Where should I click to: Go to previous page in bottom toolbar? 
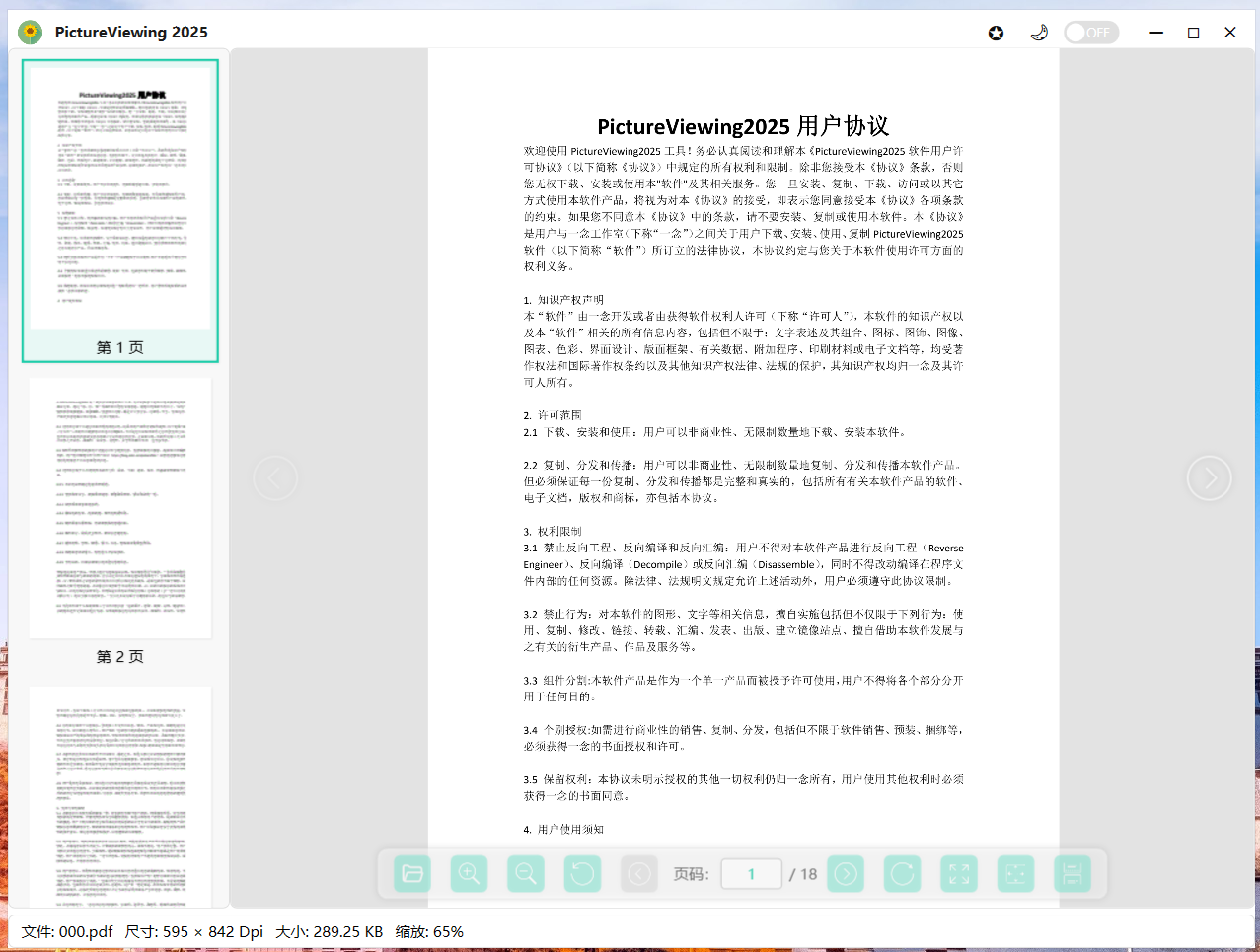(639, 873)
